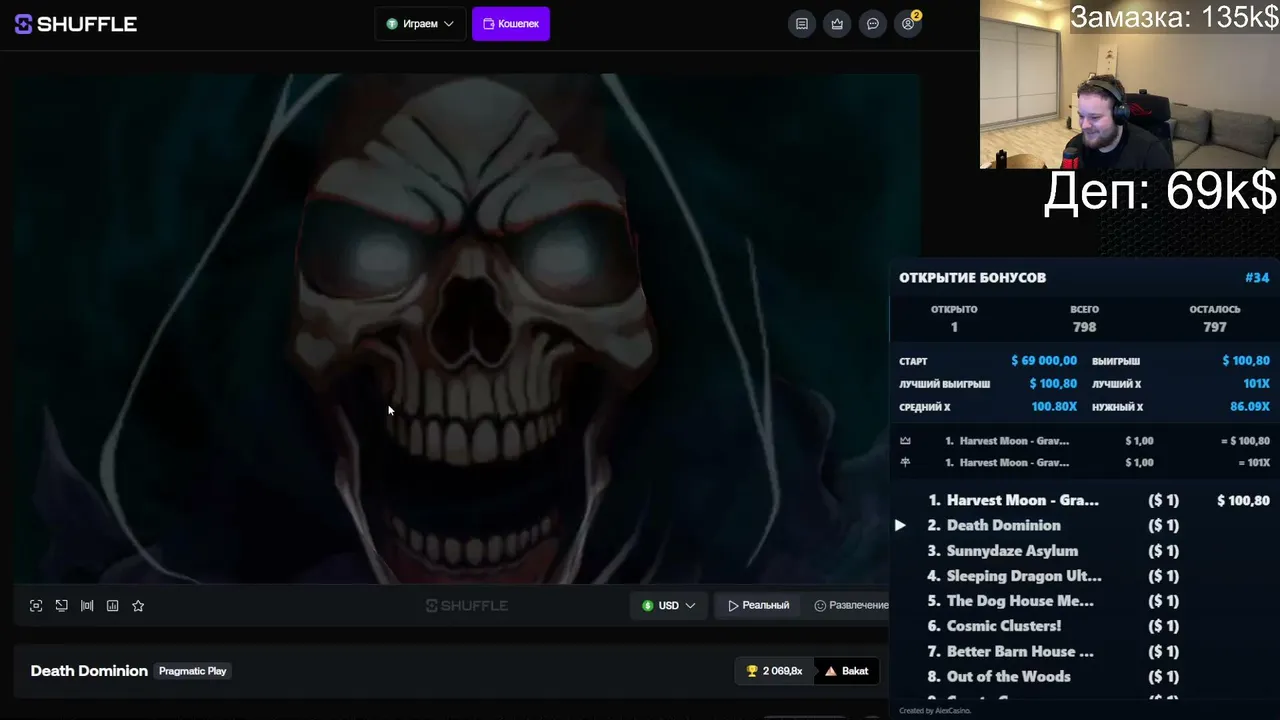This screenshot has width=1280, height=720.
Task: Click the Death Dominion skull game area
Action: [x=467, y=328]
